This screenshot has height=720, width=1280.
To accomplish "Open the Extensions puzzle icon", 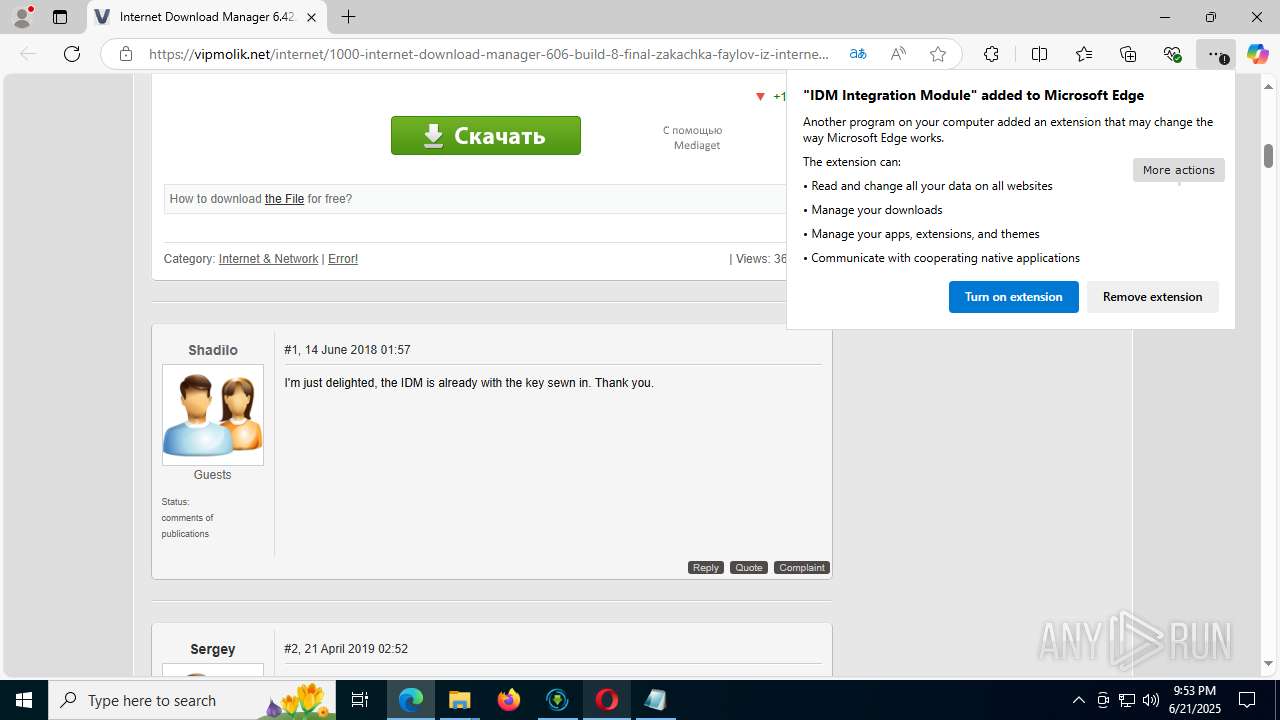I will (x=991, y=54).
